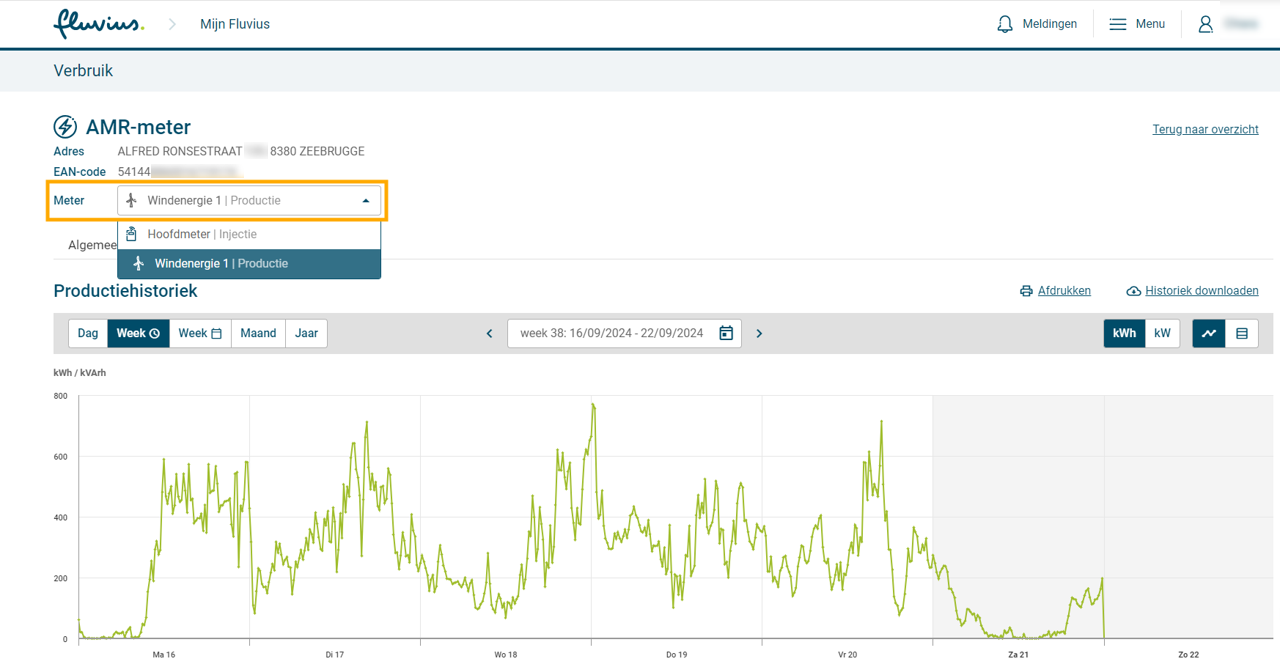Toggle units to kWh
1280x667 pixels.
click(x=1124, y=333)
